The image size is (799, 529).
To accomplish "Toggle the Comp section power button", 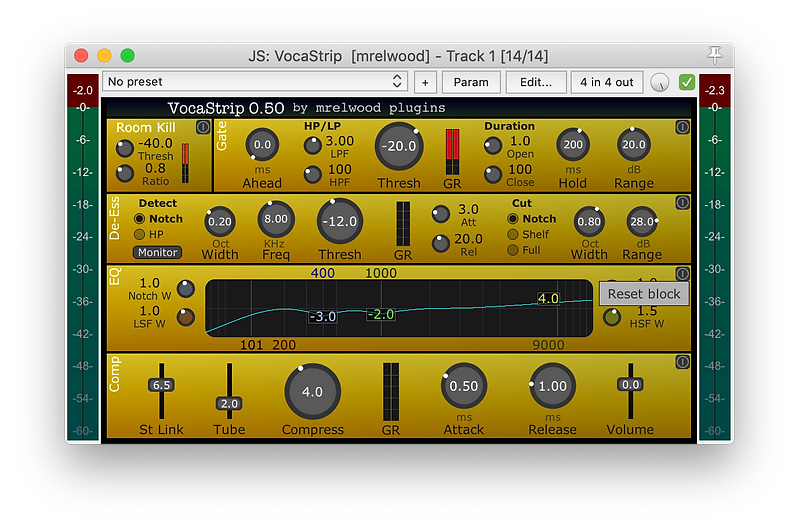I will pyautogui.click(x=682, y=362).
